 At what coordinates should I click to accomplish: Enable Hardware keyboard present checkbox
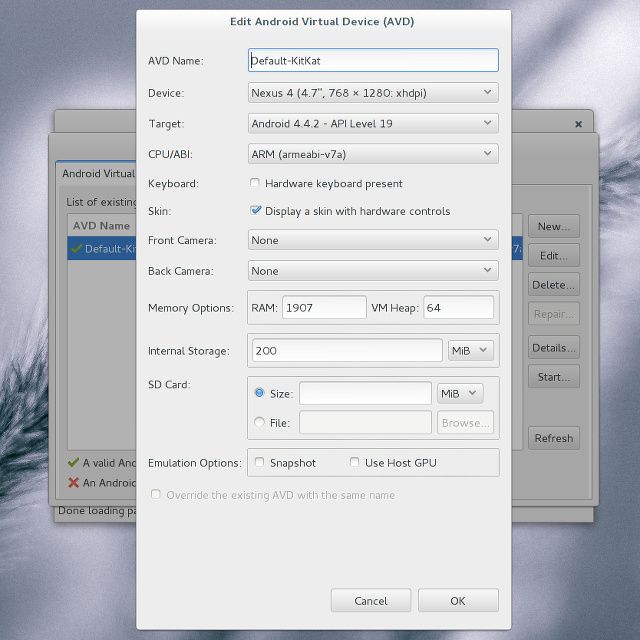tap(255, 183)
